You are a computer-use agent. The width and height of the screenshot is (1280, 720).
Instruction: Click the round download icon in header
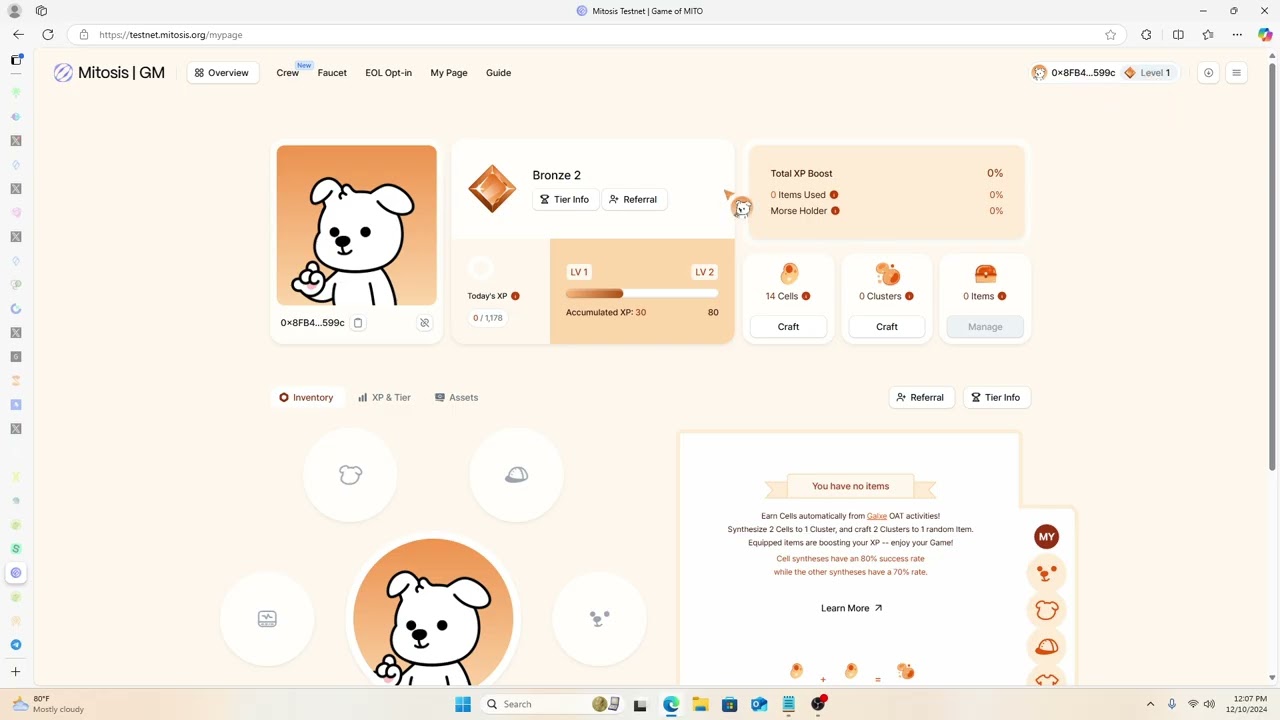click(x=1208, y=73)
